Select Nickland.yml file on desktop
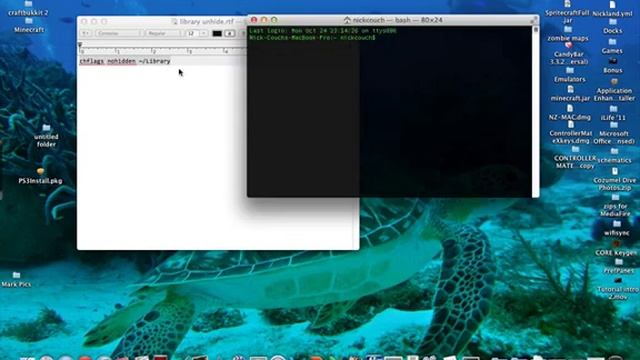Viewport: 640px width, 360px height. 612,9
